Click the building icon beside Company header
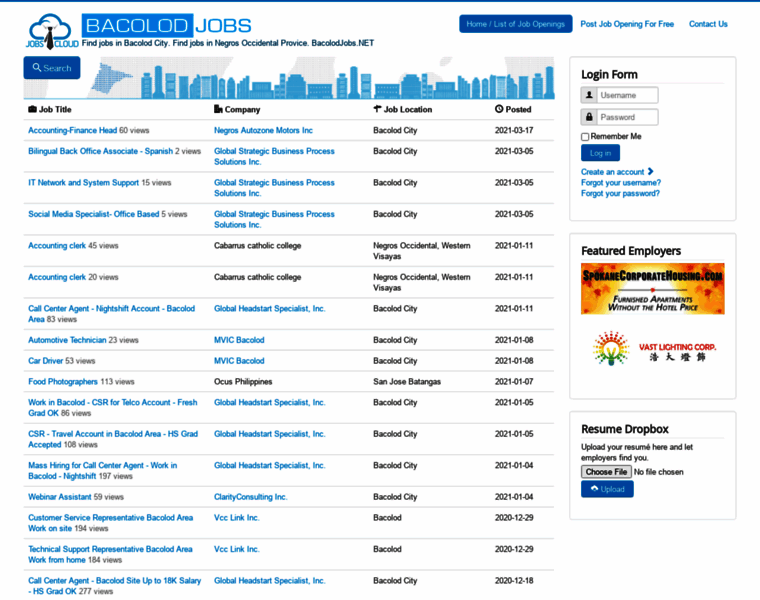760x600 pixels. pos(218,110)
